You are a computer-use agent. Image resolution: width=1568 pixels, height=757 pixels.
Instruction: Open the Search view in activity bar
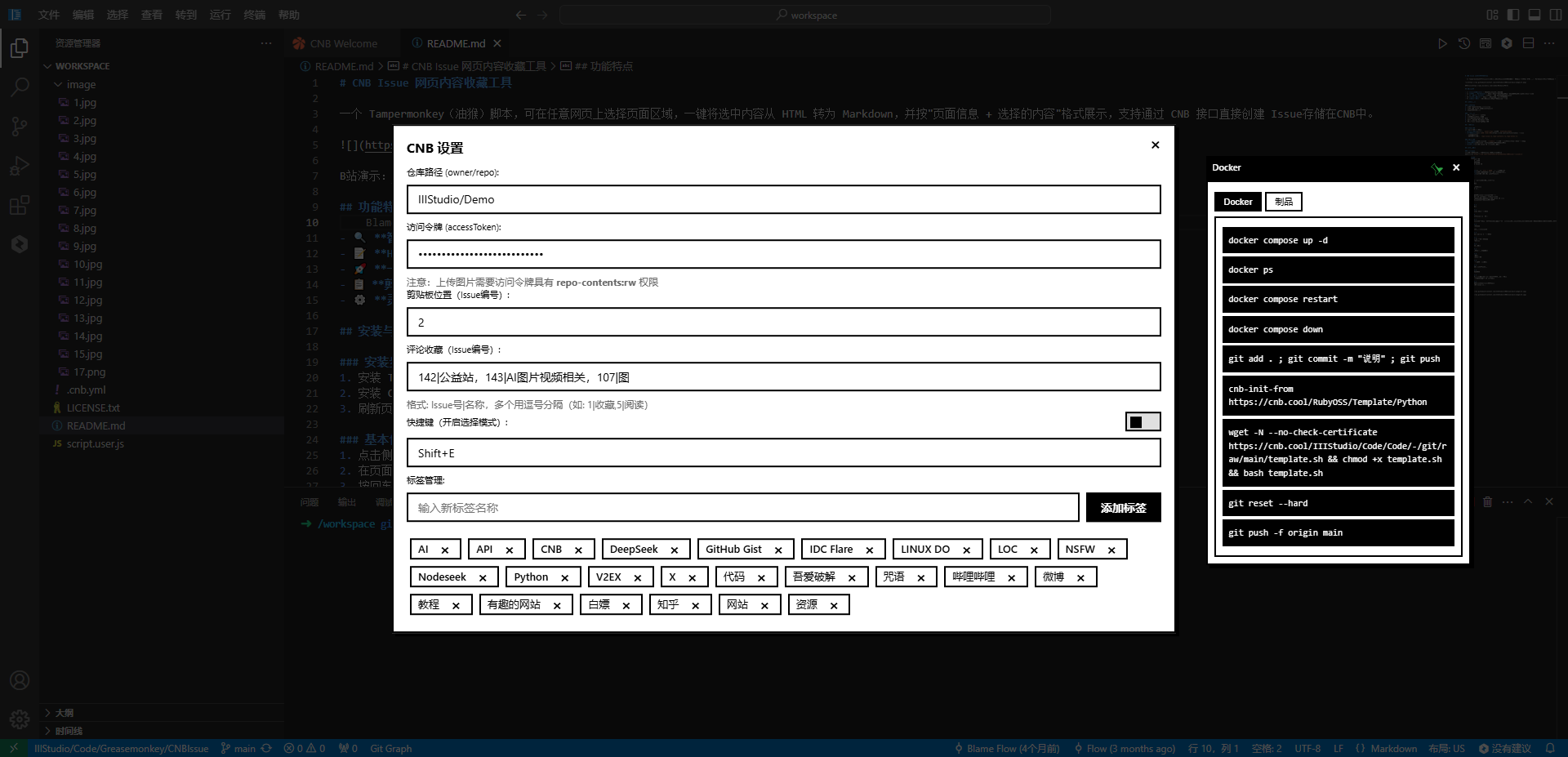[x=20, y=87]
